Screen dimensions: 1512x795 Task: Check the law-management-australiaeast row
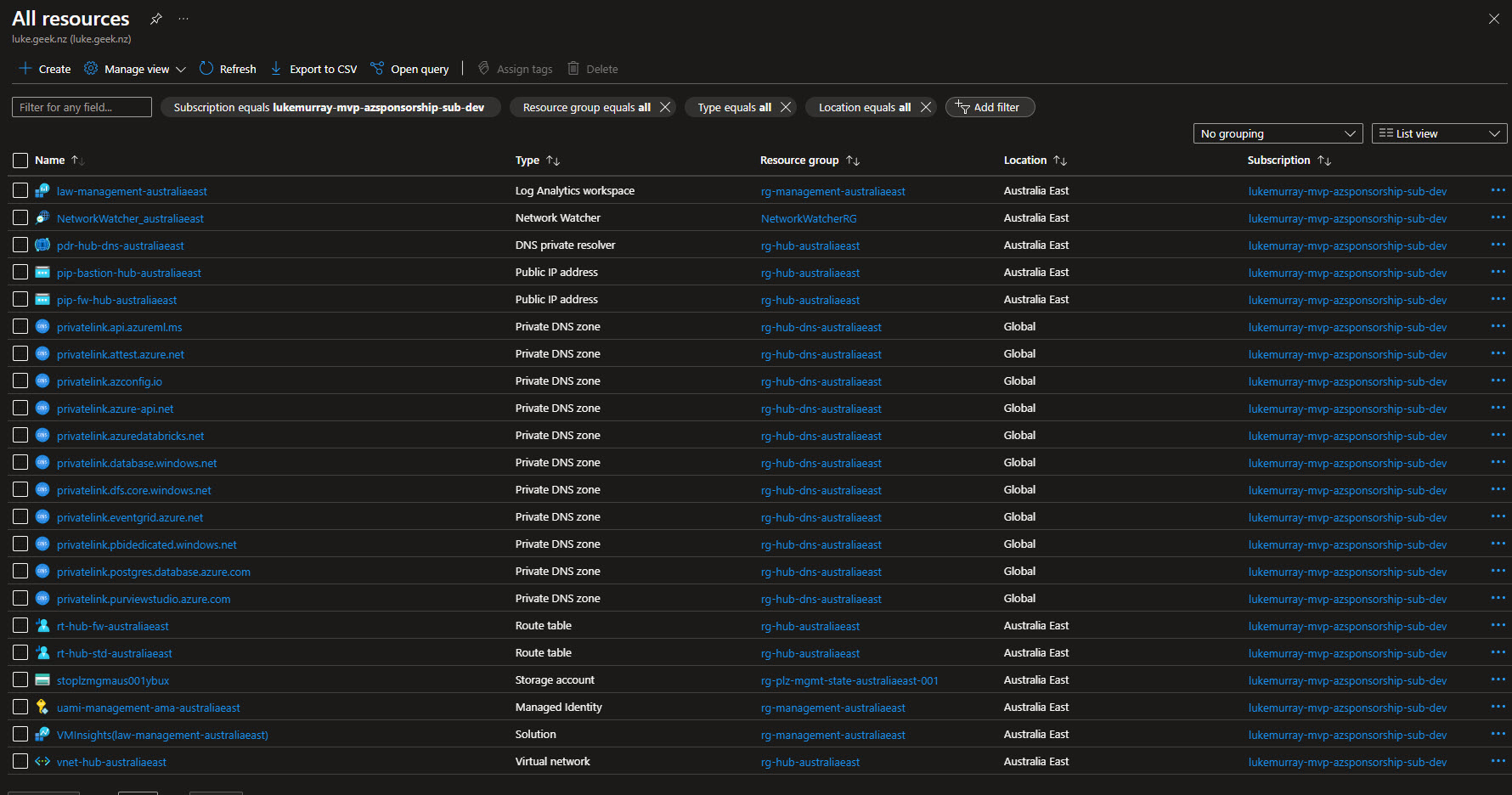click(20, 190)
